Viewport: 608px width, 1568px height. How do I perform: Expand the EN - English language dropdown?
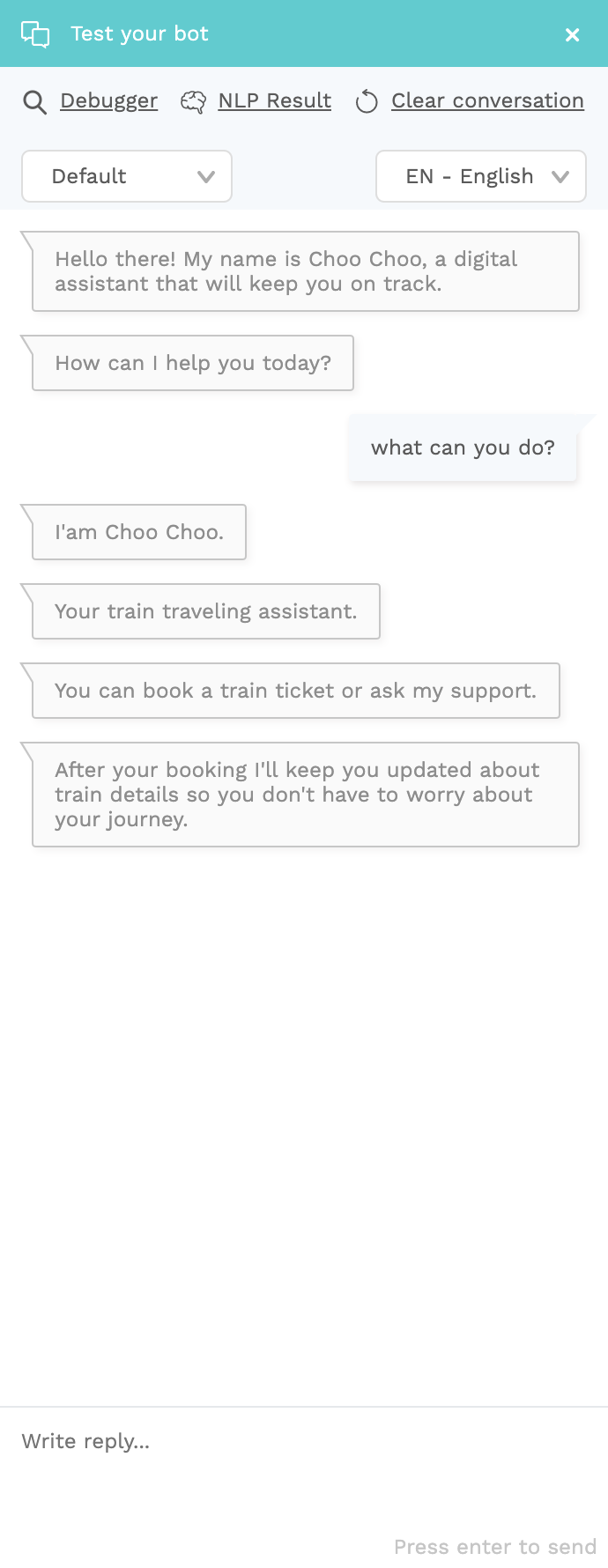[481, 176]
